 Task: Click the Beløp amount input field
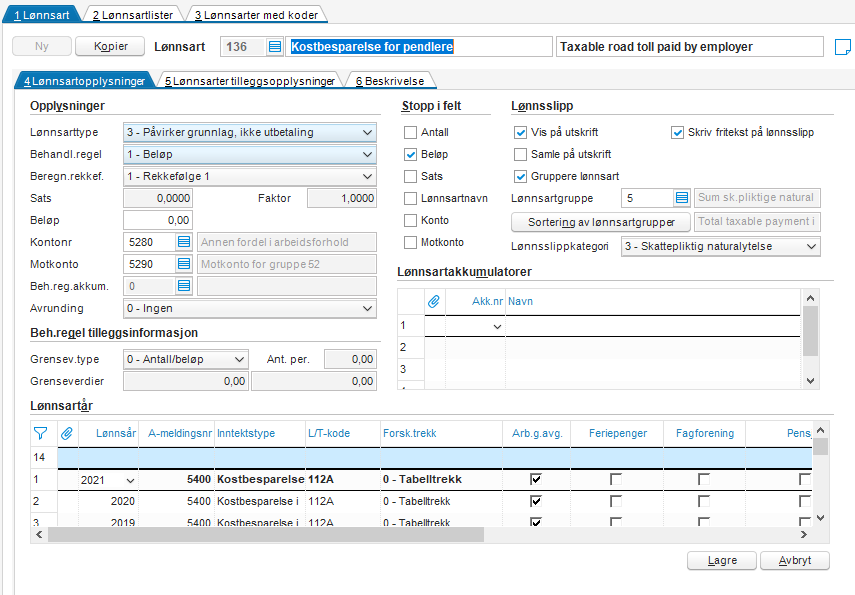pyautogui.click(x=158, y=220)
